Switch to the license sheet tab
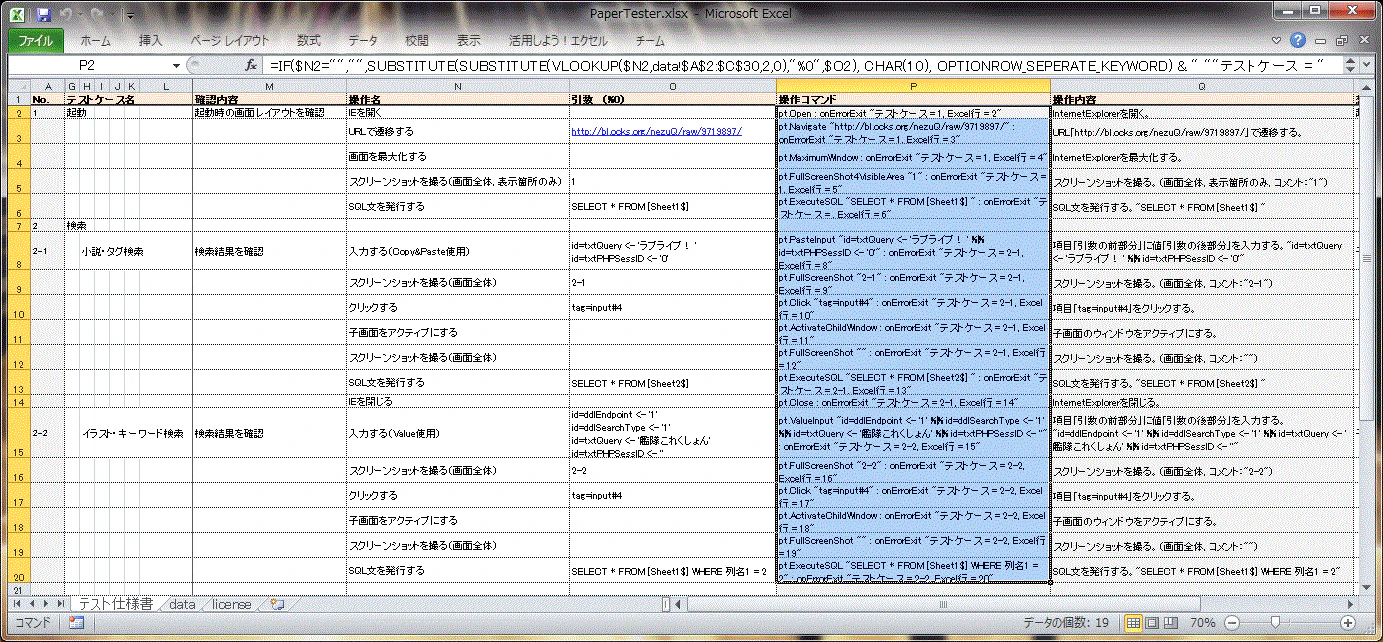1383x642 pixels. [x=231, y=604]
